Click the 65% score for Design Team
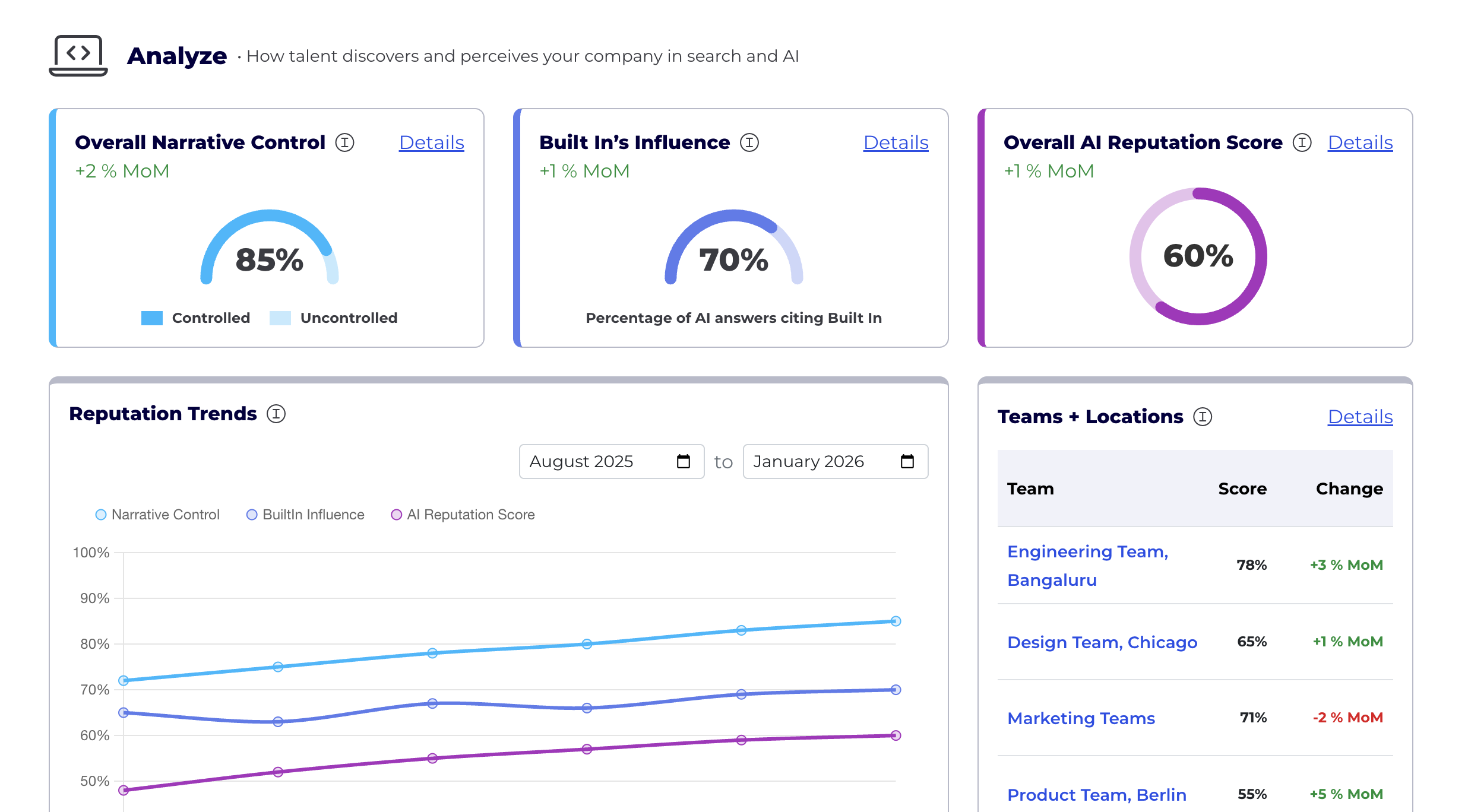This screenshot has height=812, width=1468. (1252, 642)
